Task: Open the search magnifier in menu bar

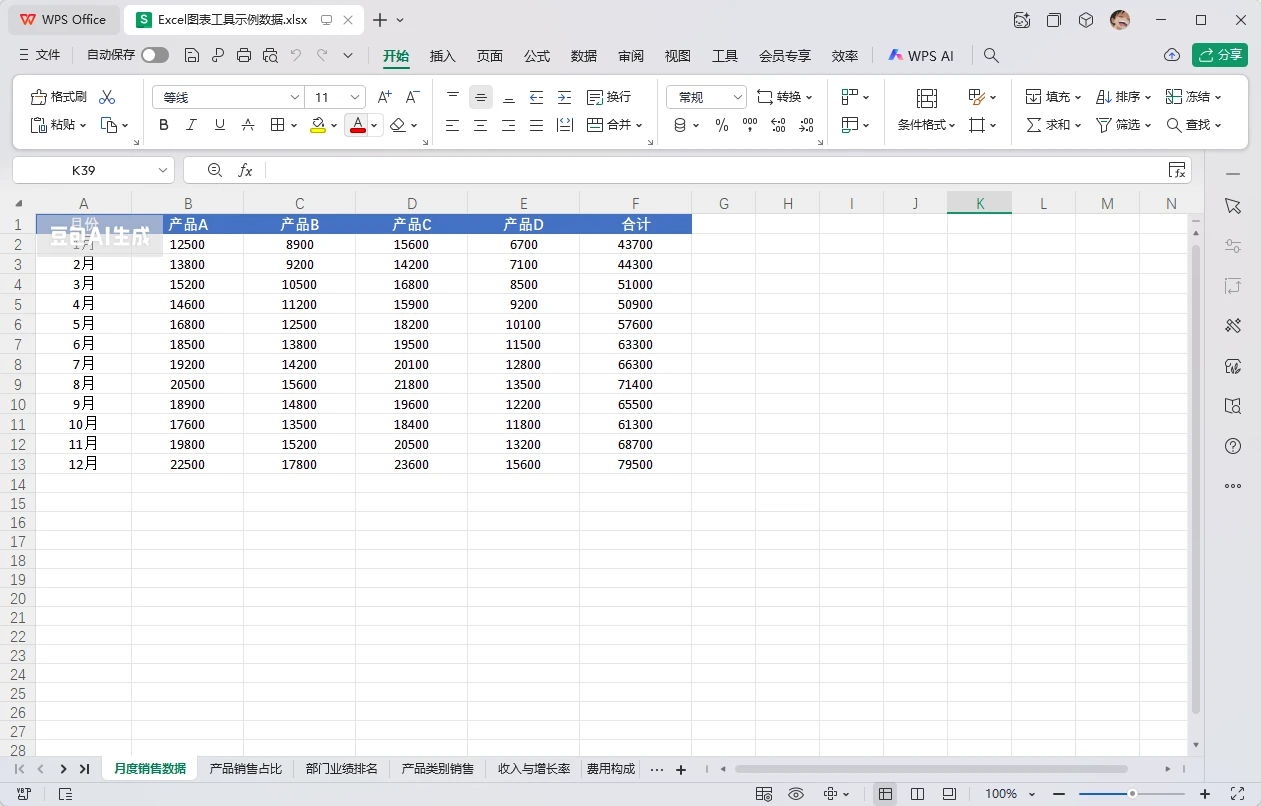Action: point(991,56)
